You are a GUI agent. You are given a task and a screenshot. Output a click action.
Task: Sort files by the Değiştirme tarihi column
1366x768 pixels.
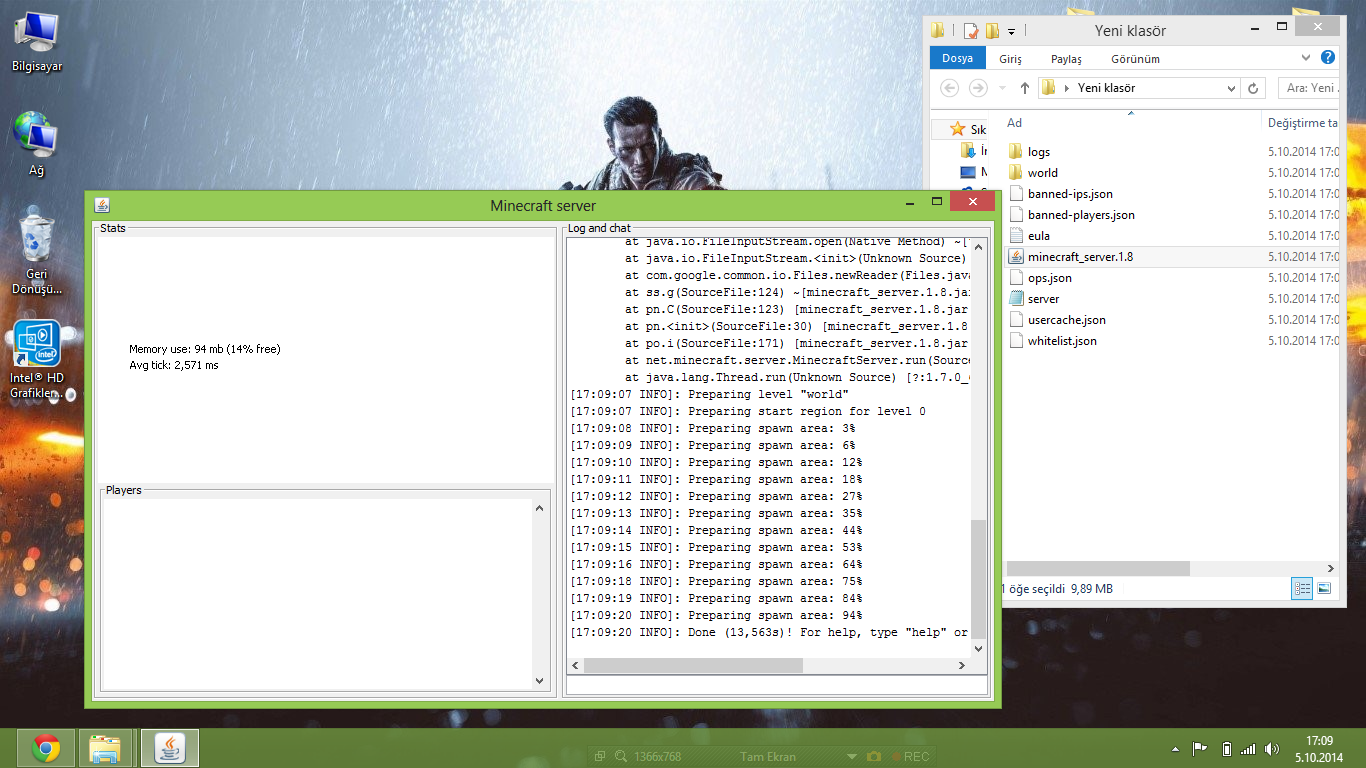coord(1302,123)
